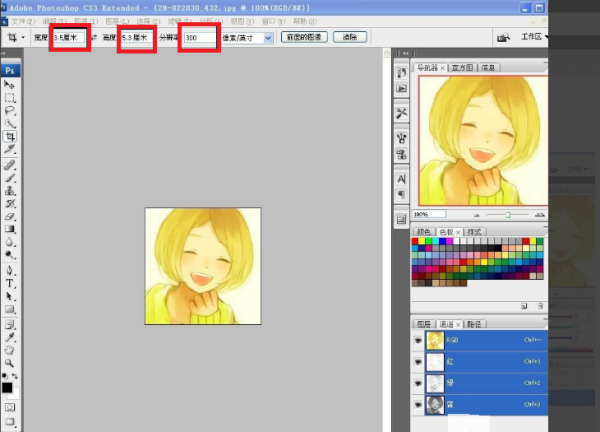The width and height of the screenshot is (600, 432).
Task: Switch to the 图层 tab
Action: (423, 324)
